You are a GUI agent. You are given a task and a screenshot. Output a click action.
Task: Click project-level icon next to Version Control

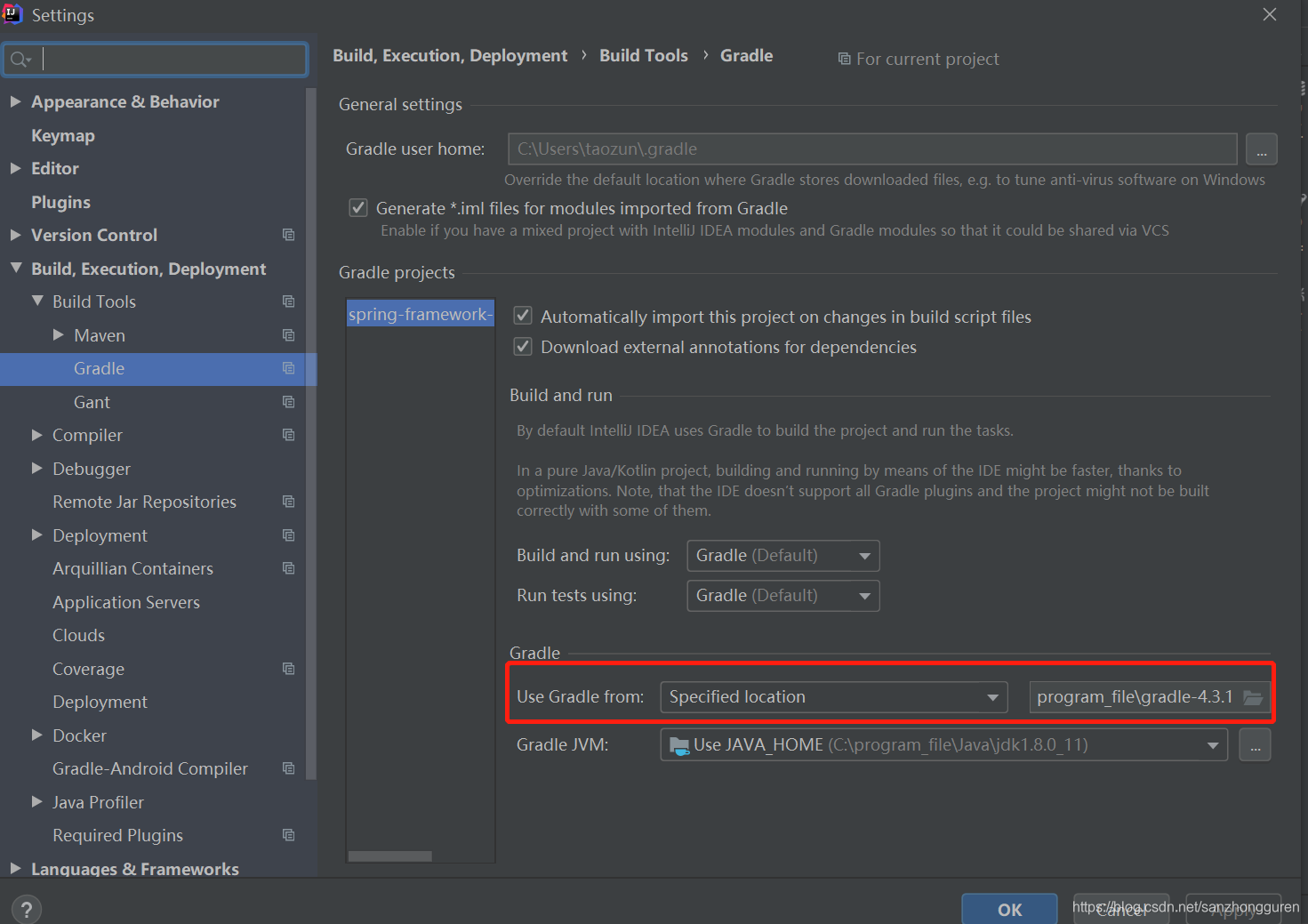288,235
